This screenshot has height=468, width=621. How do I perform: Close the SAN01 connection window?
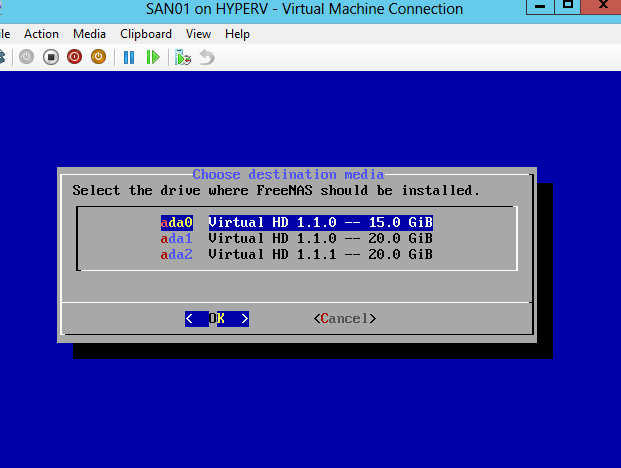coord(602,7)
